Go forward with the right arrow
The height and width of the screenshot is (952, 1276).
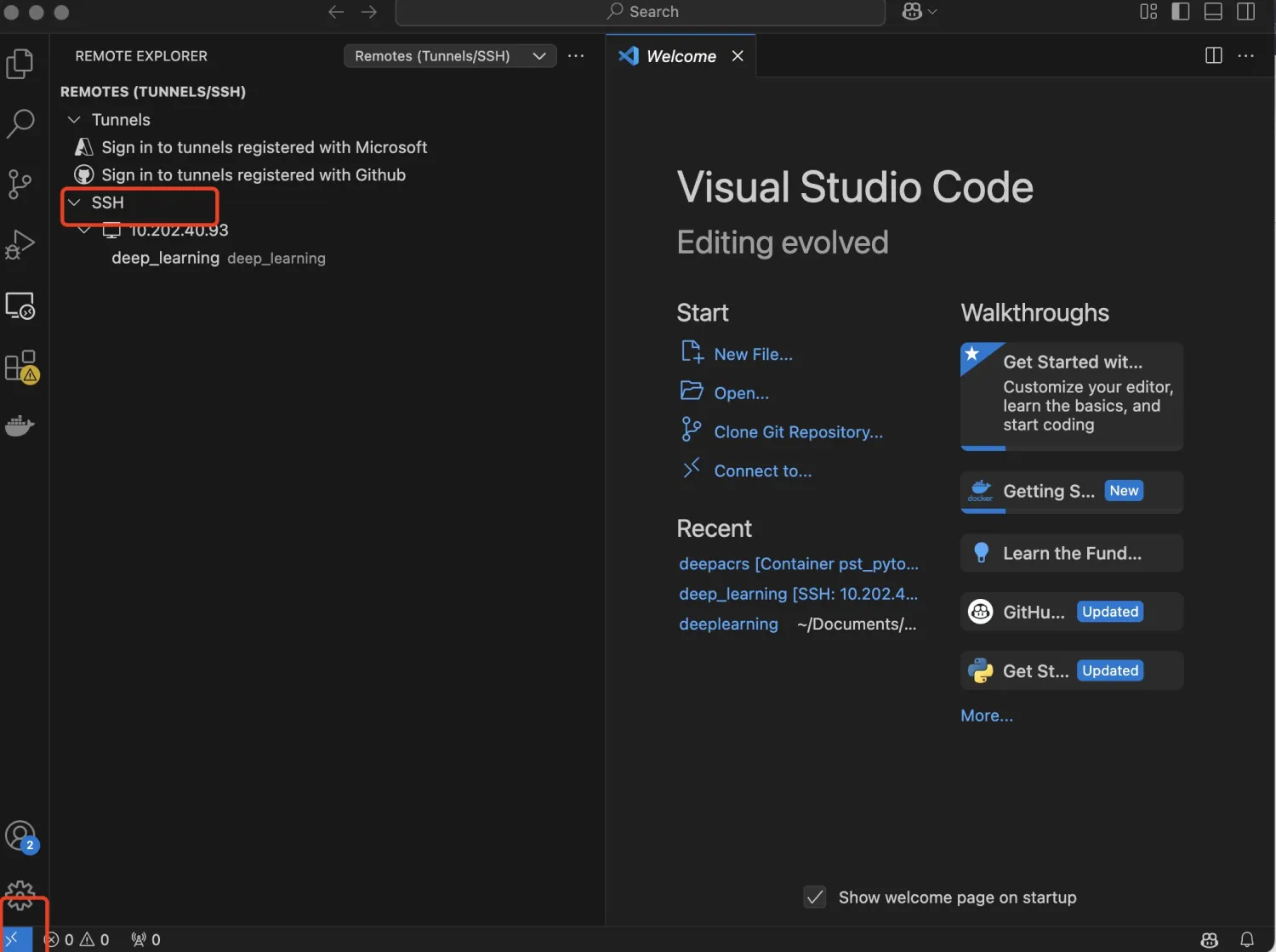368,12
